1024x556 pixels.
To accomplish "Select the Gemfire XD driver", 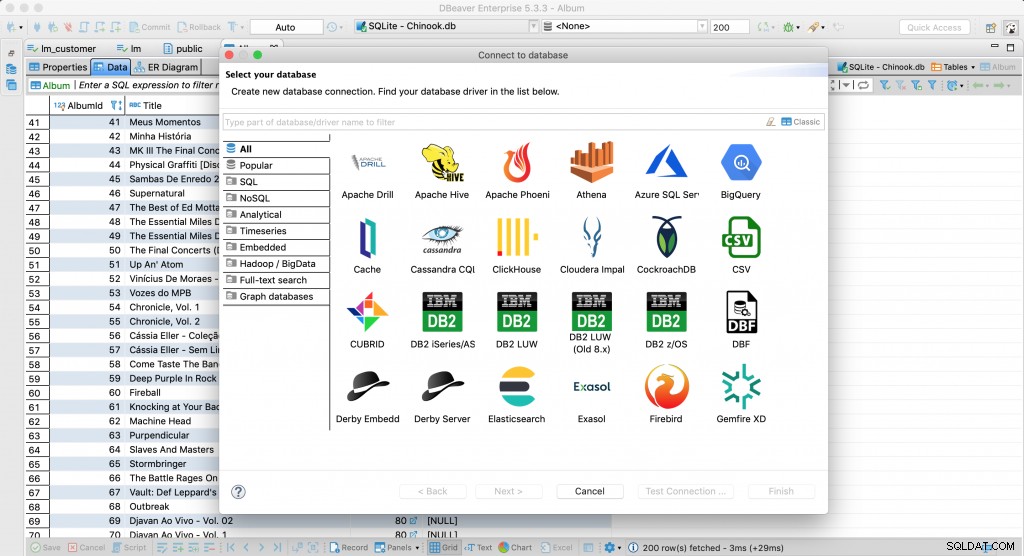I will [741, 387].
